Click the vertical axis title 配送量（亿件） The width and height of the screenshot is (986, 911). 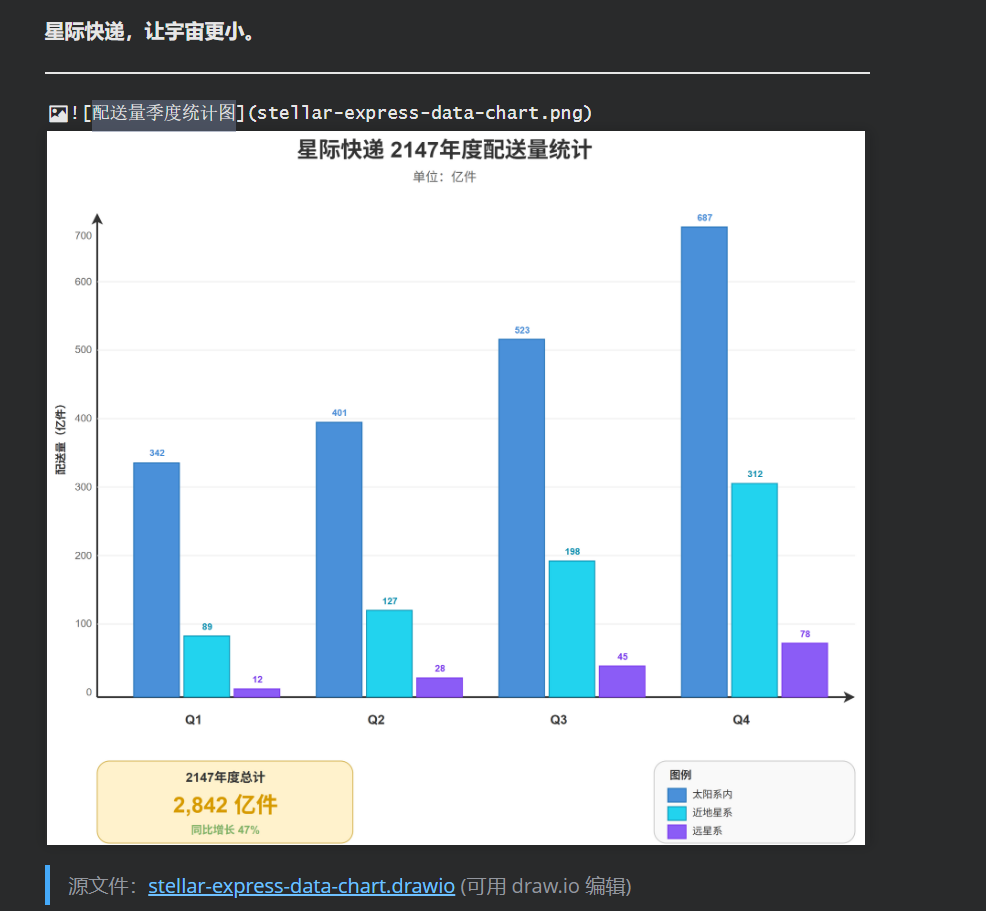[x=60, y=439]
